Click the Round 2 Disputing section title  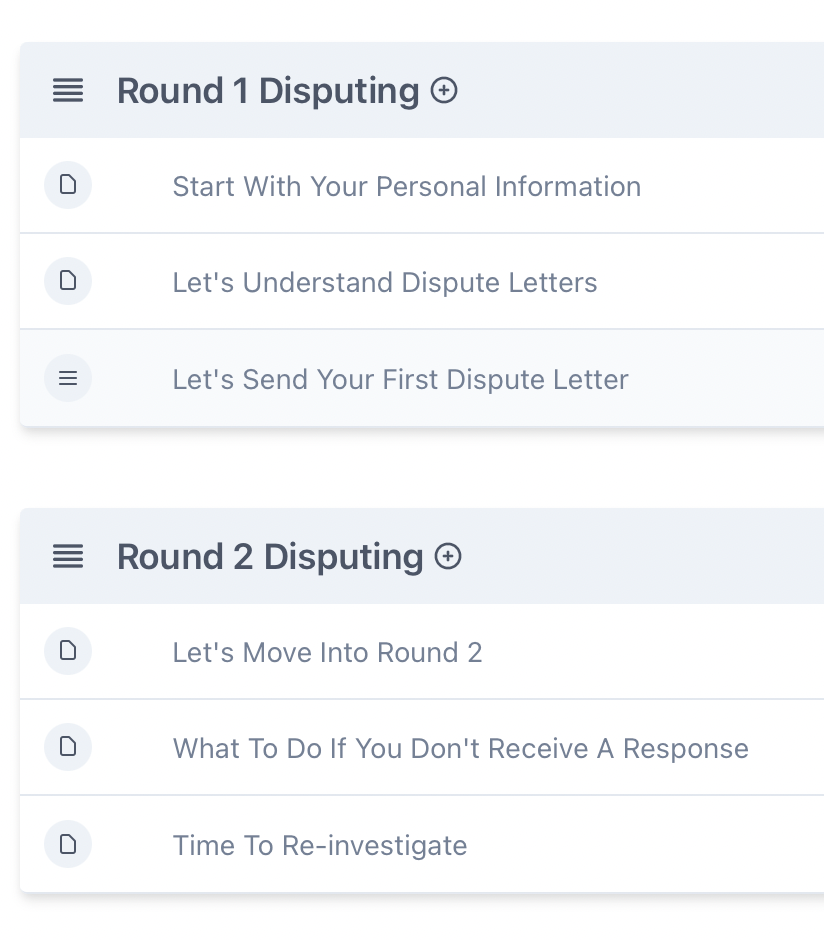click(x=270, y=557)
